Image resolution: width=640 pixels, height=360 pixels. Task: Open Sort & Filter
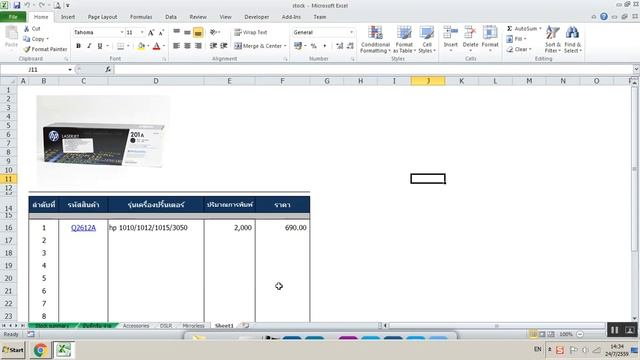pyautogui.click(x=553, y=39)
